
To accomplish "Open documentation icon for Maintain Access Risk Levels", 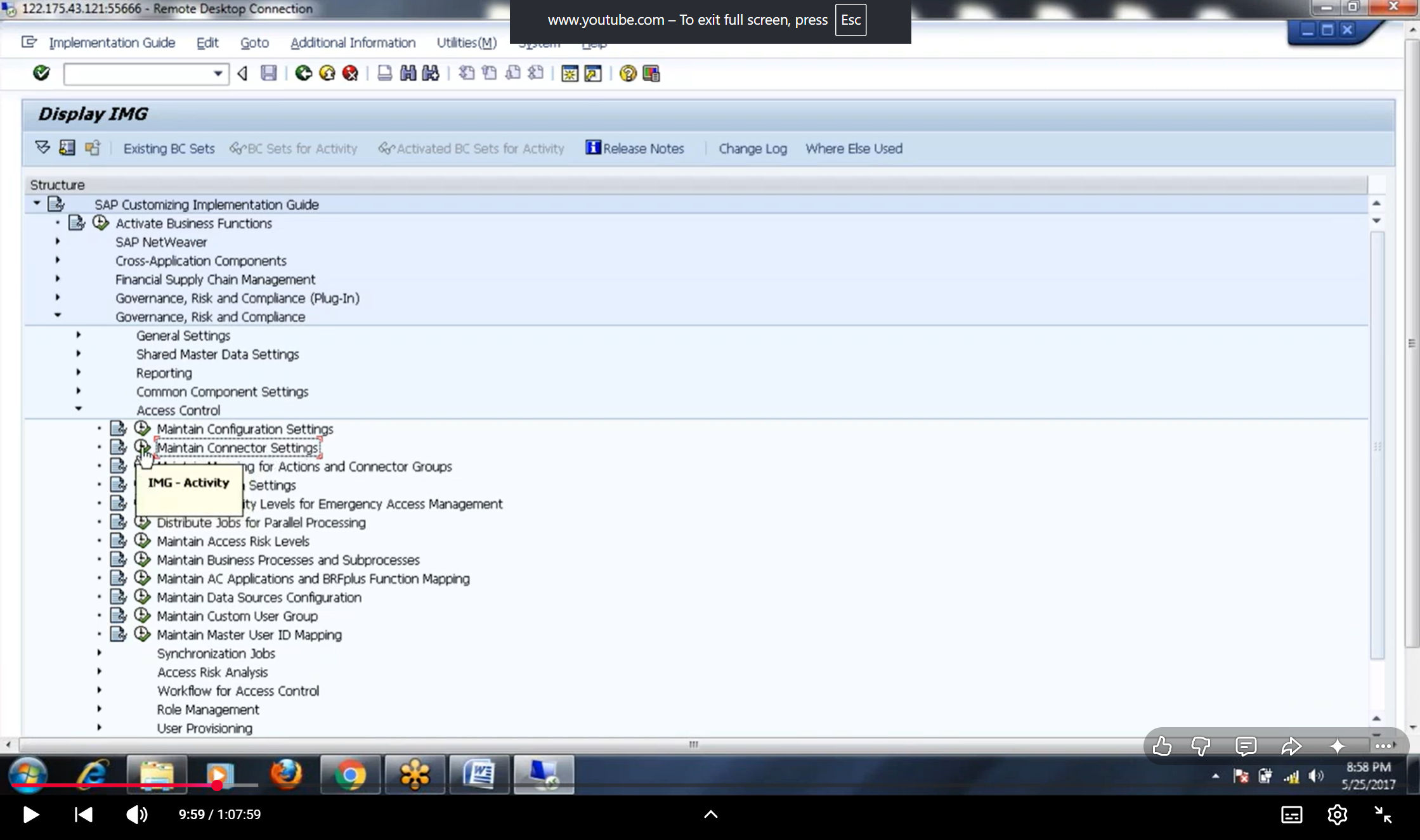I will click(119, 541).
